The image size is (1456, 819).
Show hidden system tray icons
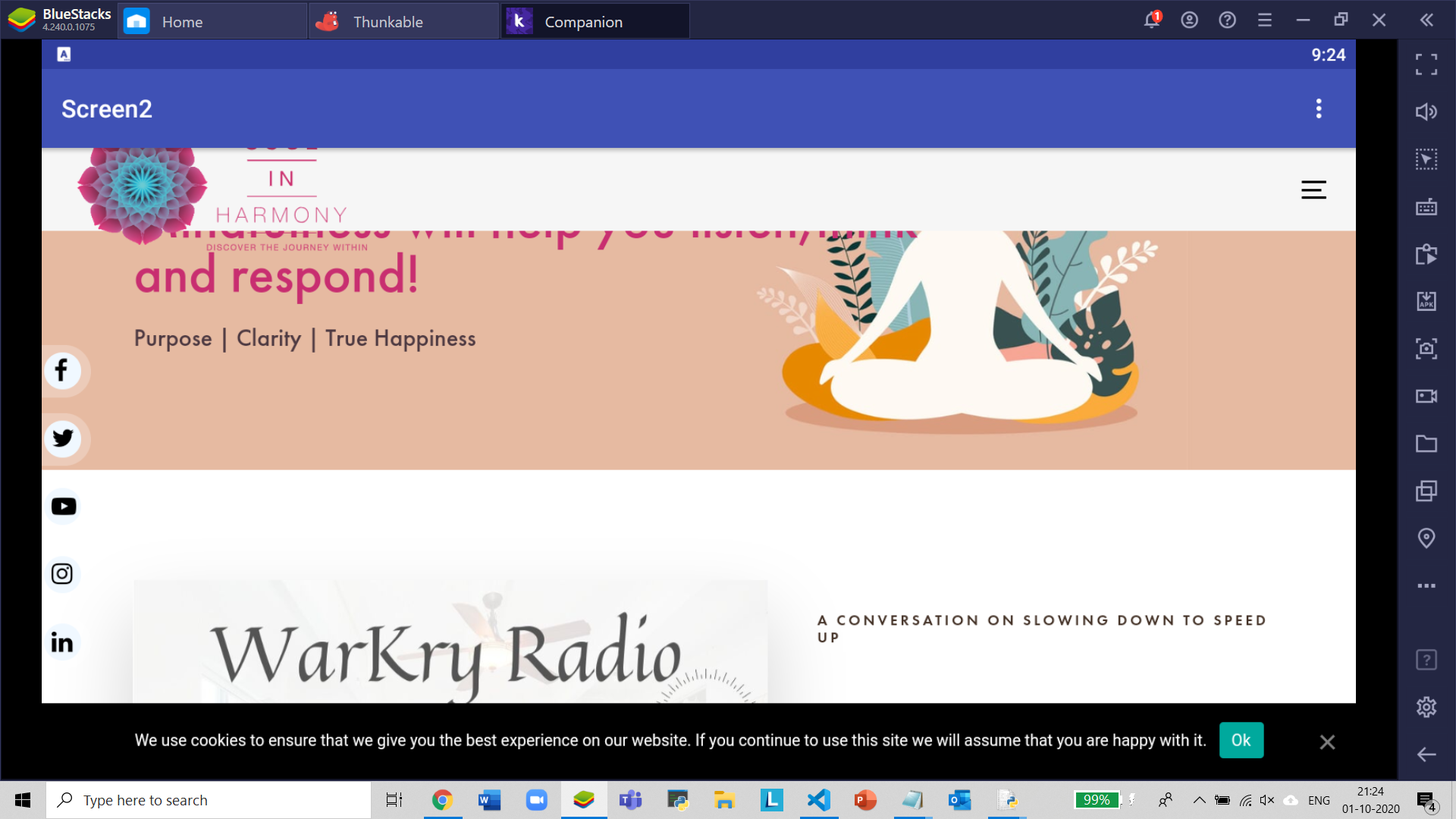(x=1199, y=800)
